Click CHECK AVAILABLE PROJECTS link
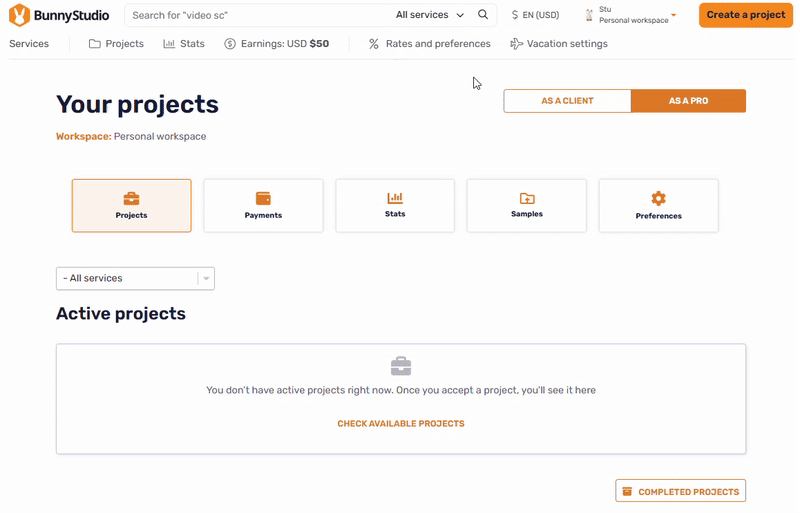The height and width of the screenshot is (513, 800). pyautogui.click(x=400, y=424)
